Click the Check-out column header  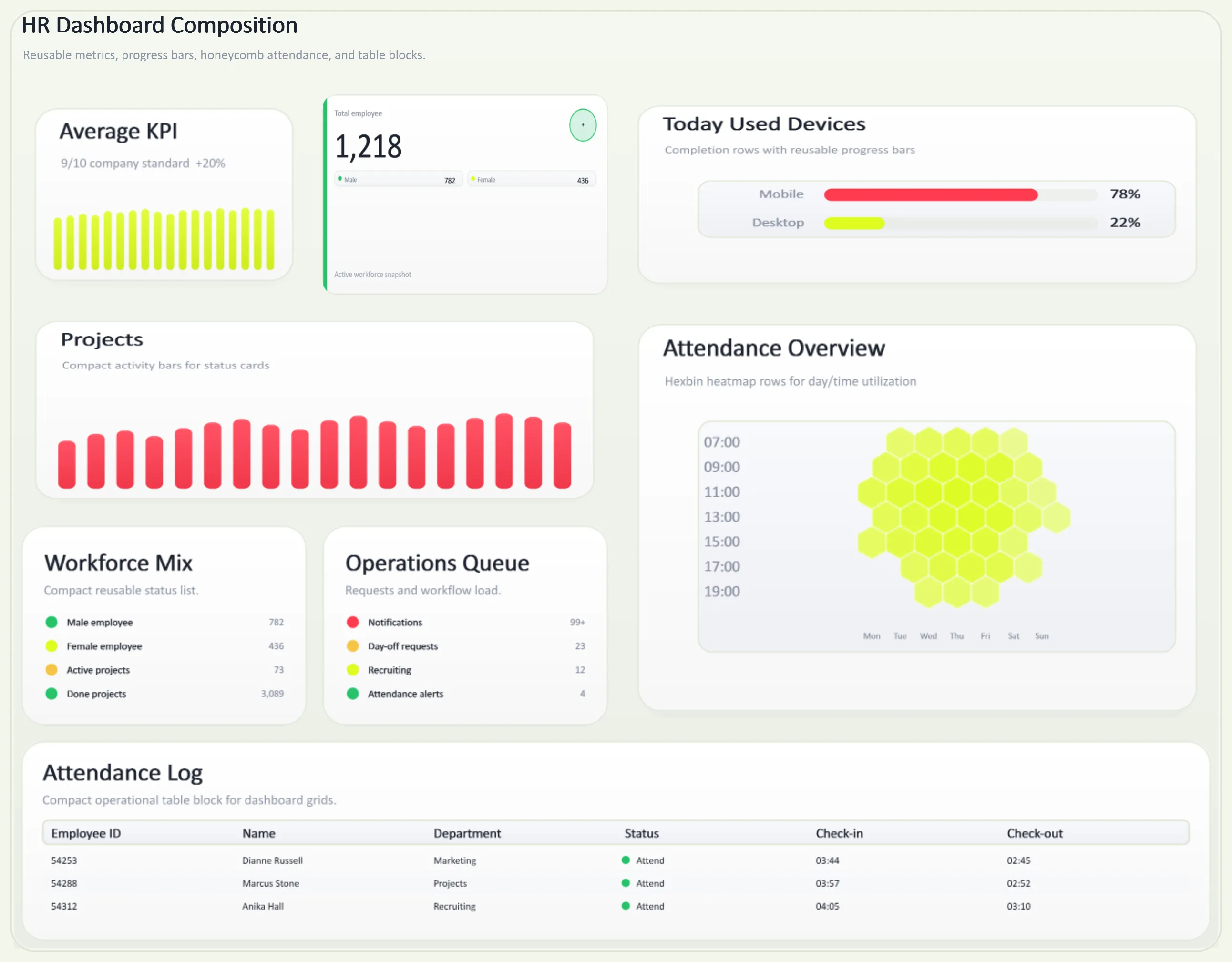coord(1035,833)
